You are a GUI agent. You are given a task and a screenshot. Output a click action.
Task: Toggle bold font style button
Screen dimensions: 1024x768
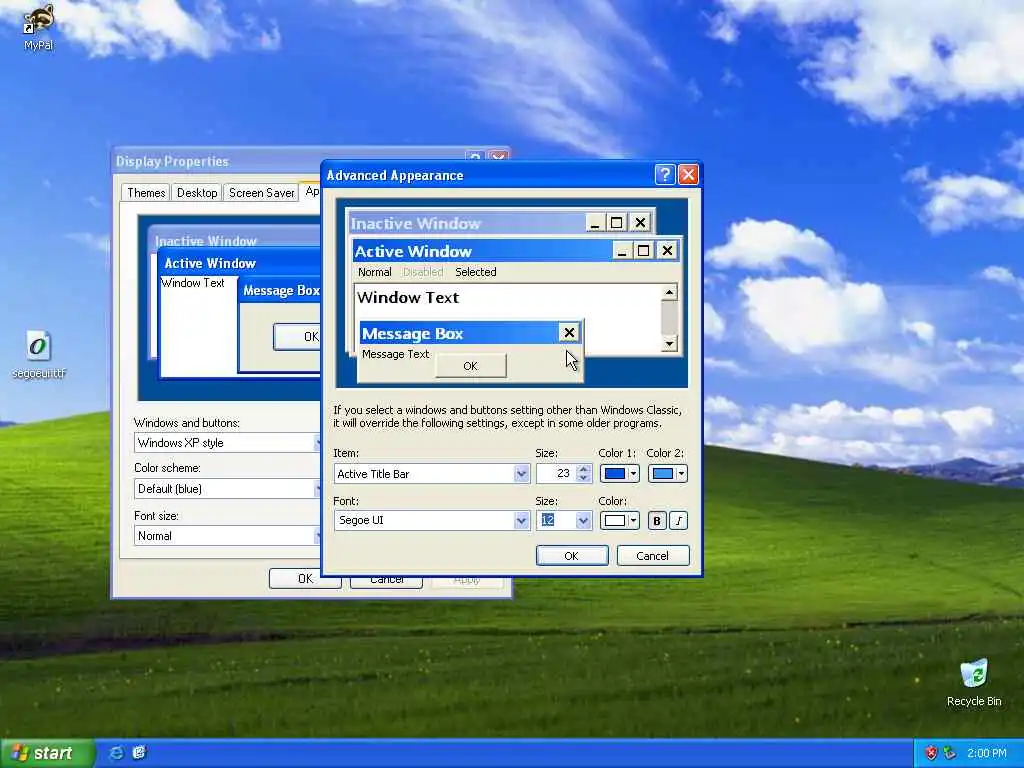pos(657,520)
